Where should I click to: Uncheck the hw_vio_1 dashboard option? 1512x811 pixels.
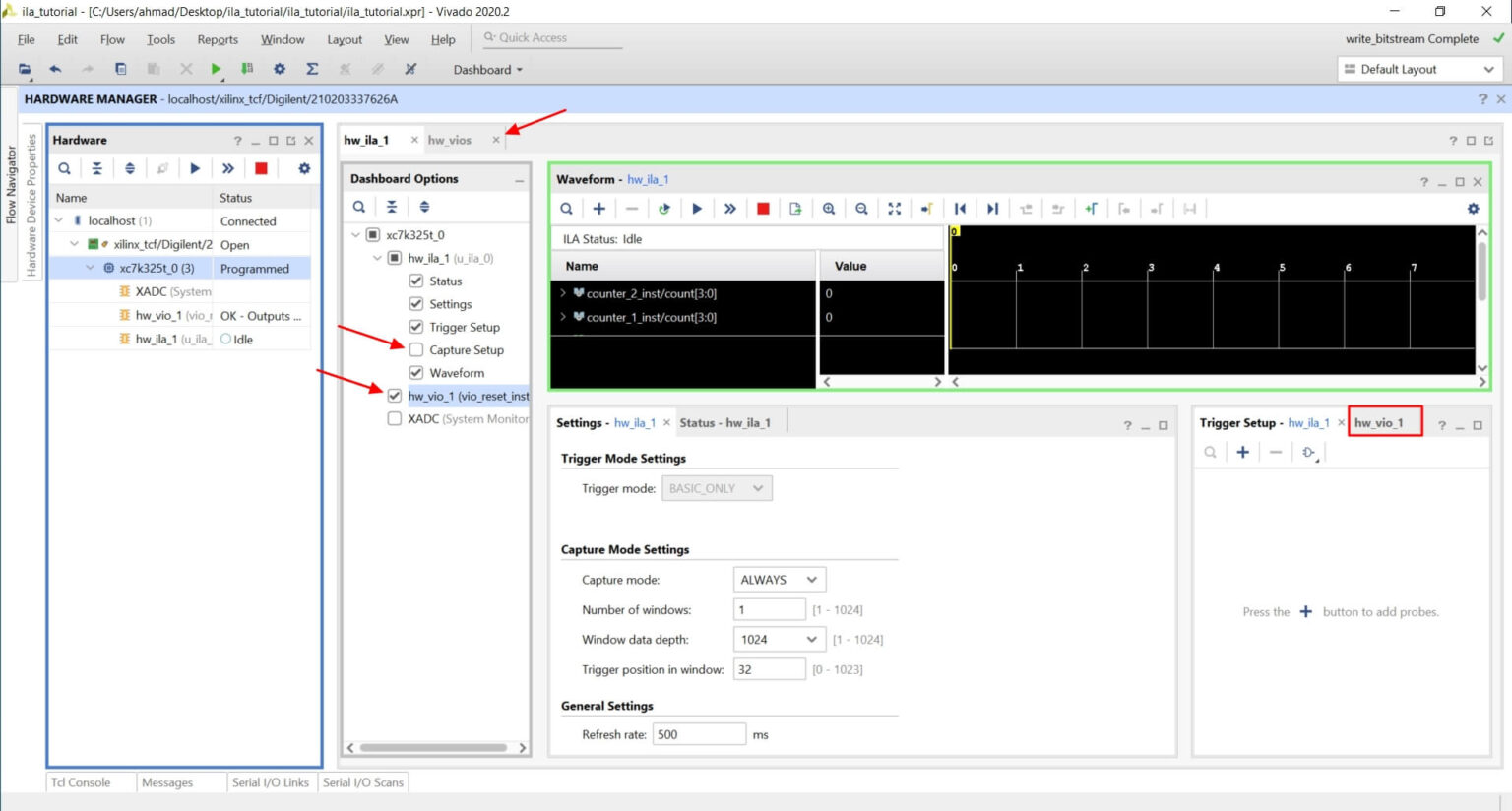click(x=395, y=396)
